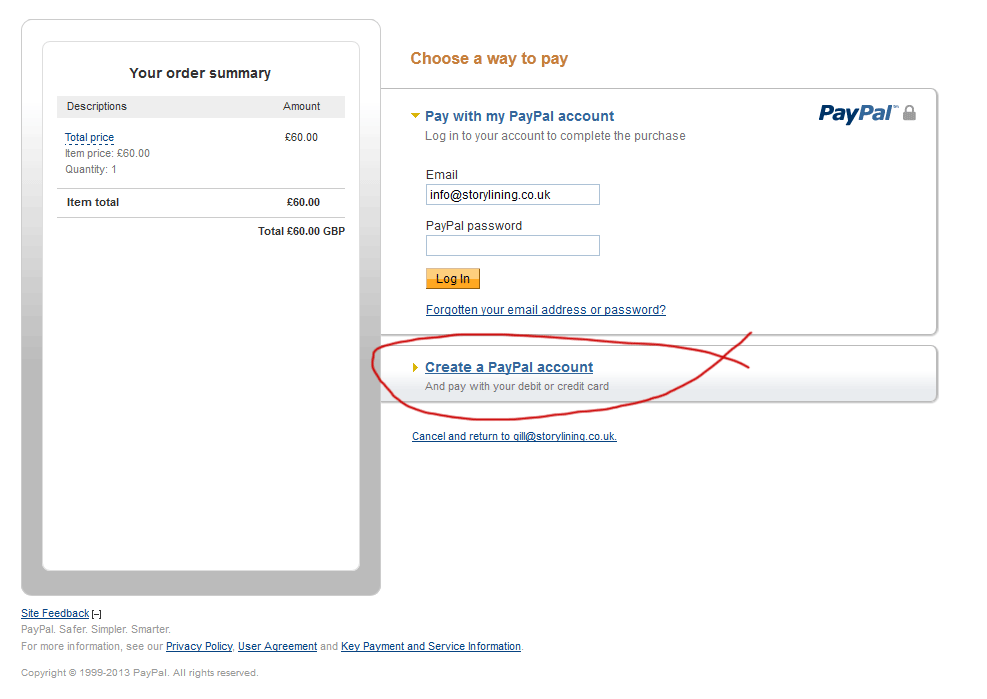Focus the Email input field

point(512,195)
